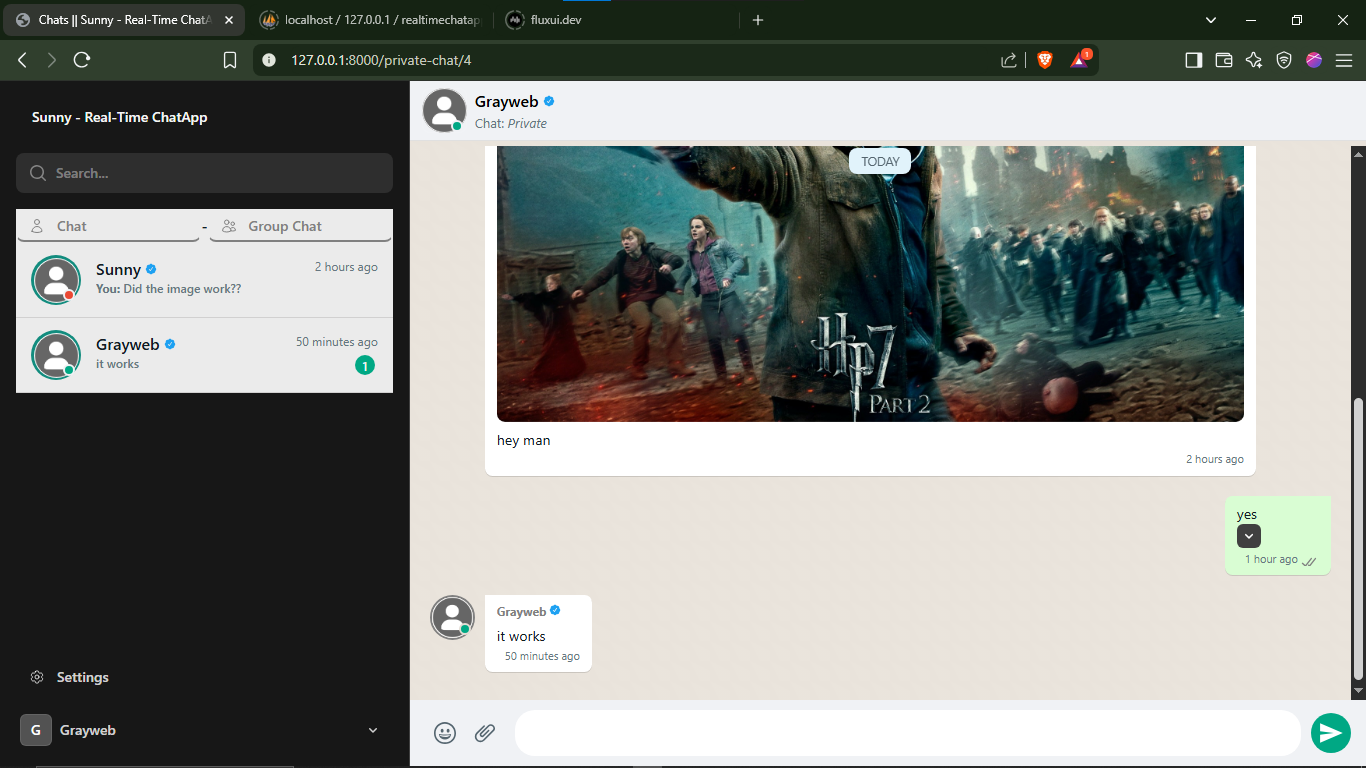The width and height of the screenshot is (1366, 768).
Task: Focus the Search input field
Action: [204, 173]
